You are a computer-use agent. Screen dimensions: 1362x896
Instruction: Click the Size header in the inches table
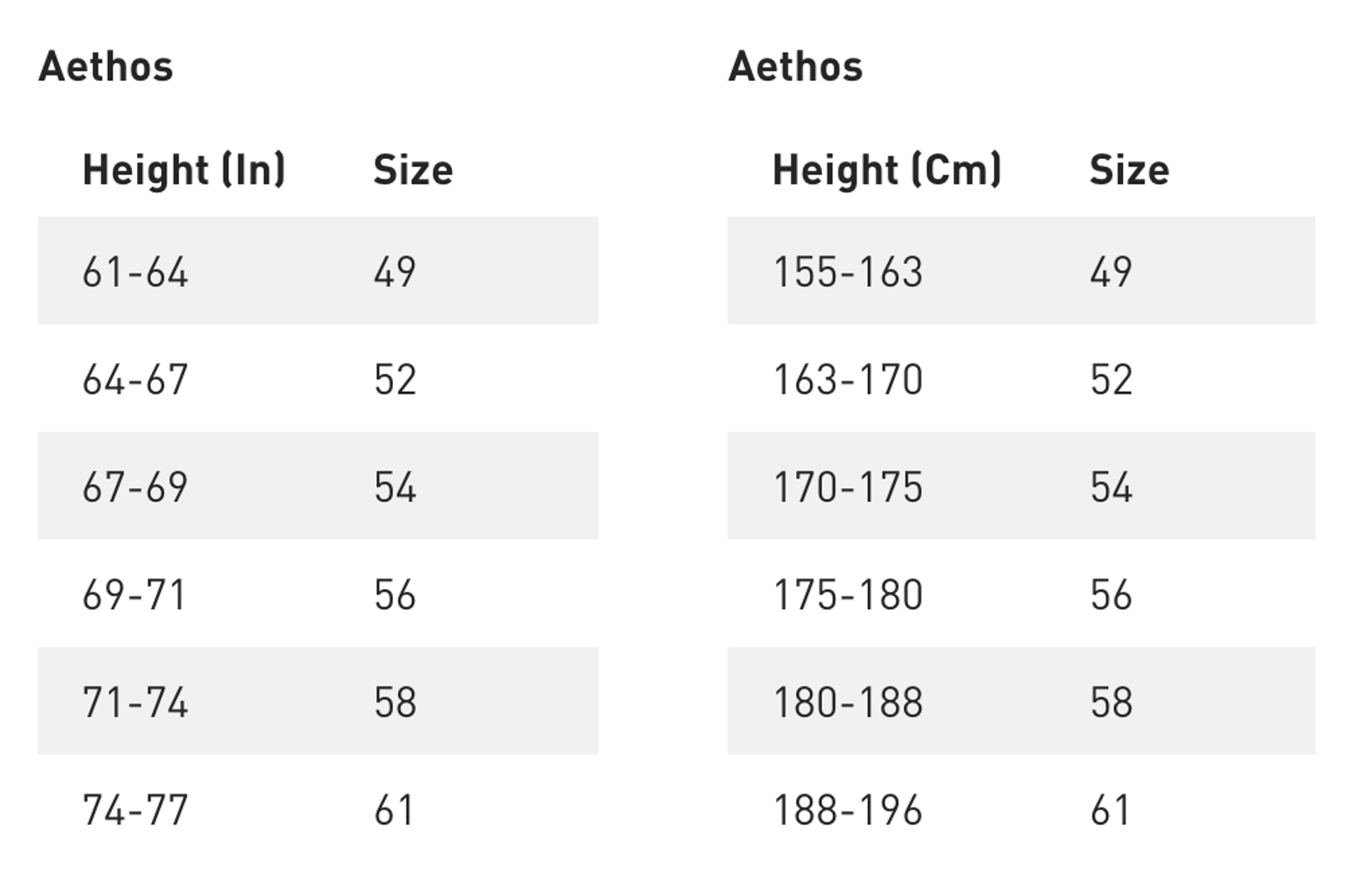(413, 170)
